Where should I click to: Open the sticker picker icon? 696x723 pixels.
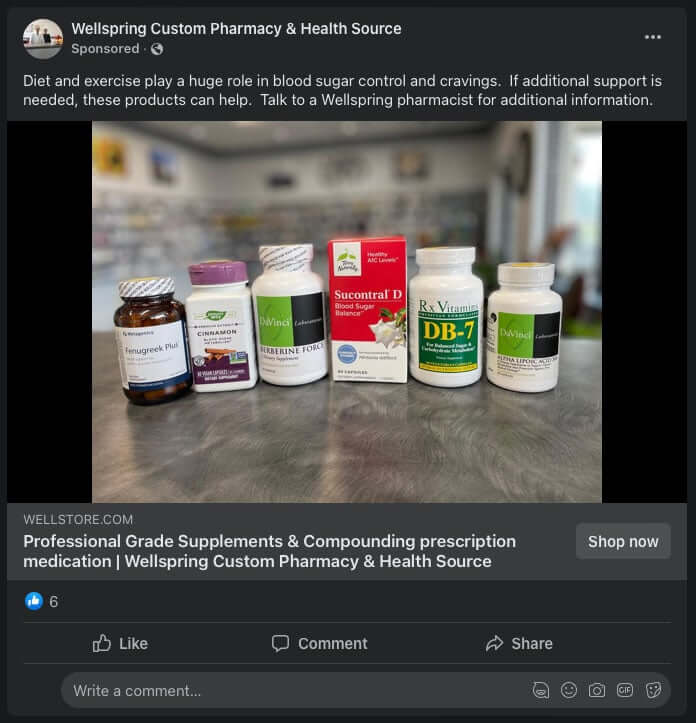(653, 690)
